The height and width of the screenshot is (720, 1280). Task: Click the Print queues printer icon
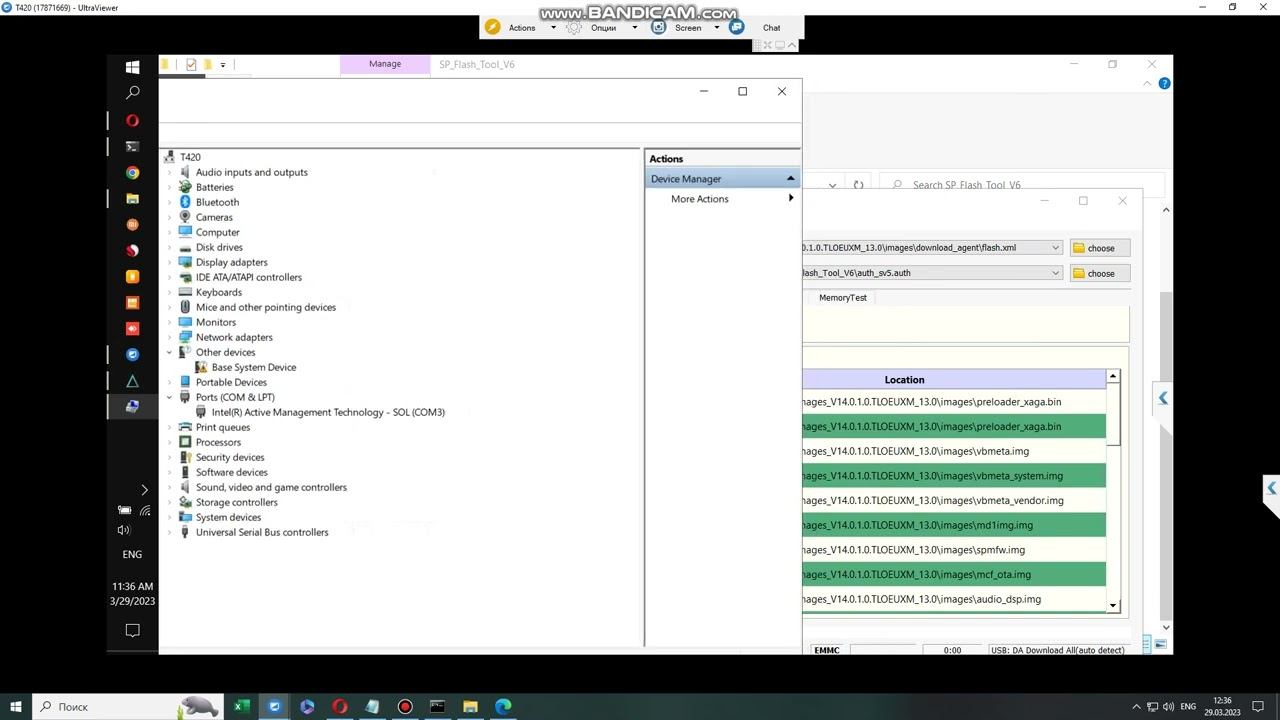click(x=185, y=427)
